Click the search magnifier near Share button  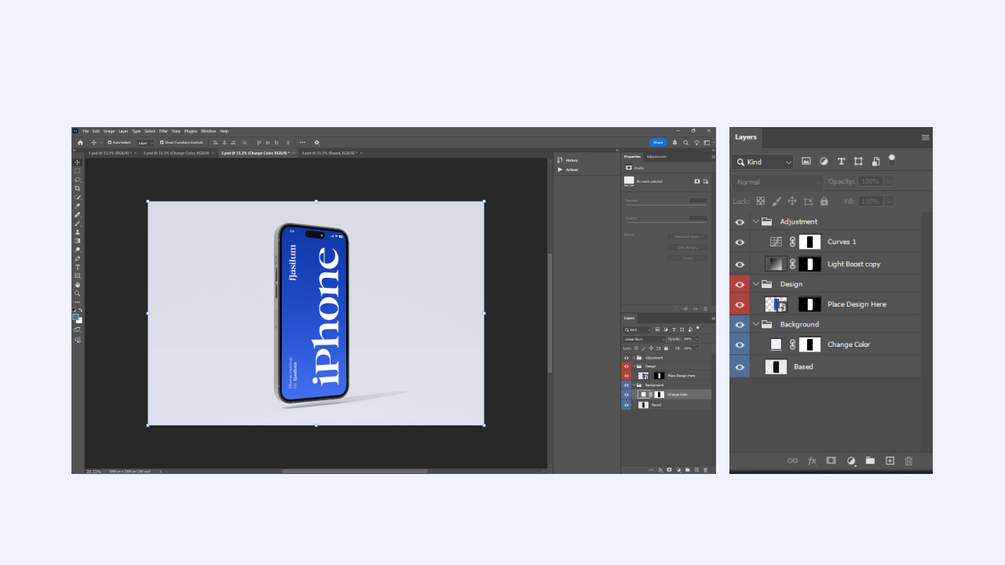(x=686, y=143)
